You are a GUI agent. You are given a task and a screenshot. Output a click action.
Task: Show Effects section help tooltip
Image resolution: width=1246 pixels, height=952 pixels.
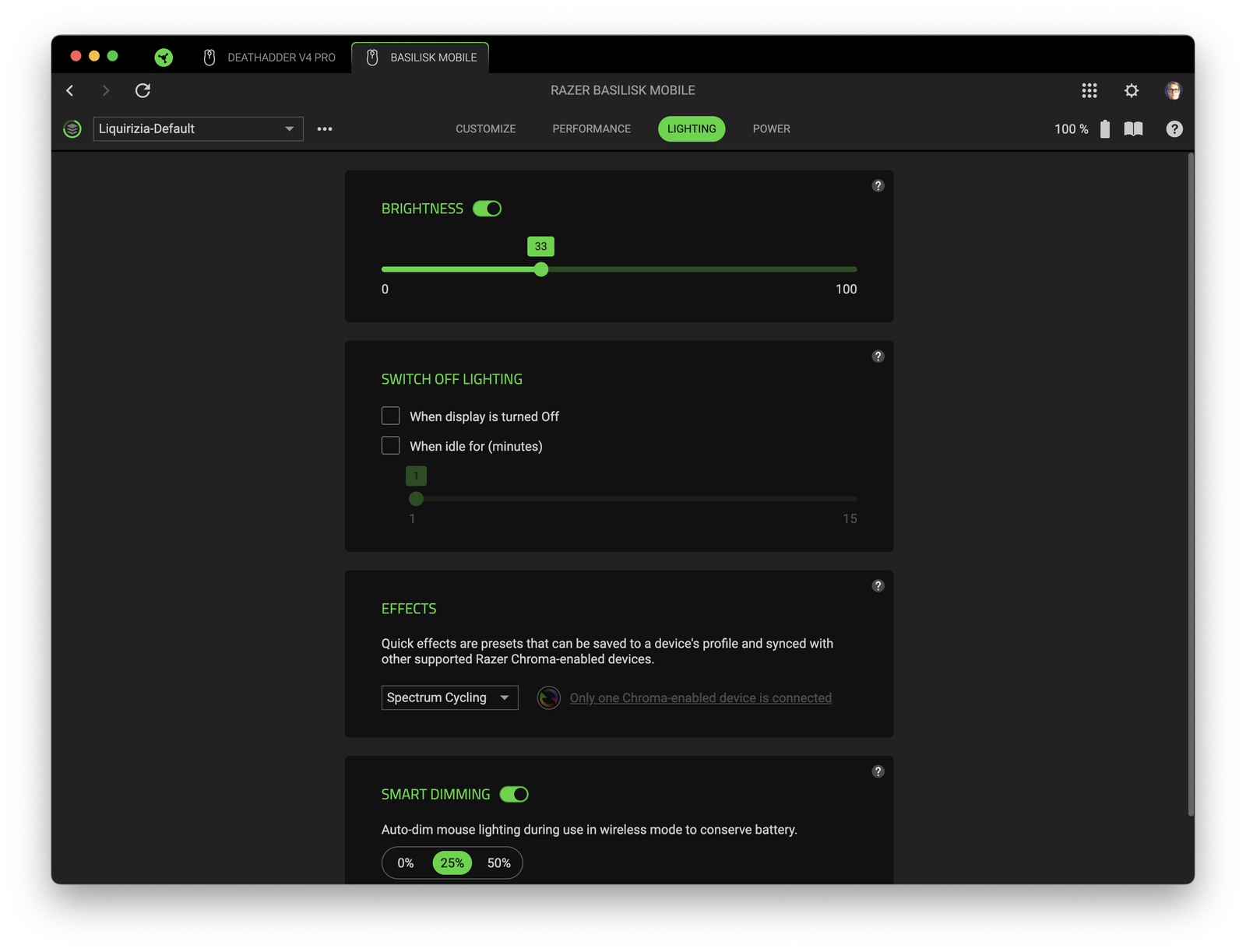coord(878,586)
